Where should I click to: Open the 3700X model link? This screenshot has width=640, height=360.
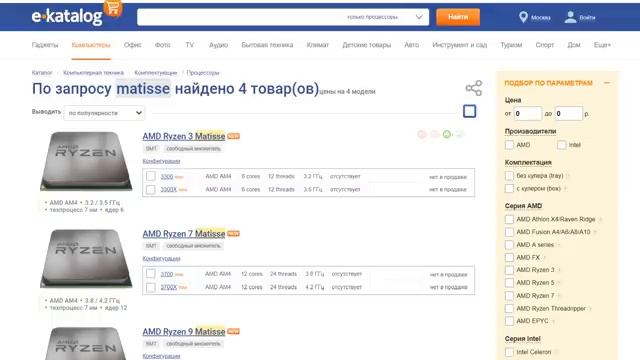[x=169, y=287]
